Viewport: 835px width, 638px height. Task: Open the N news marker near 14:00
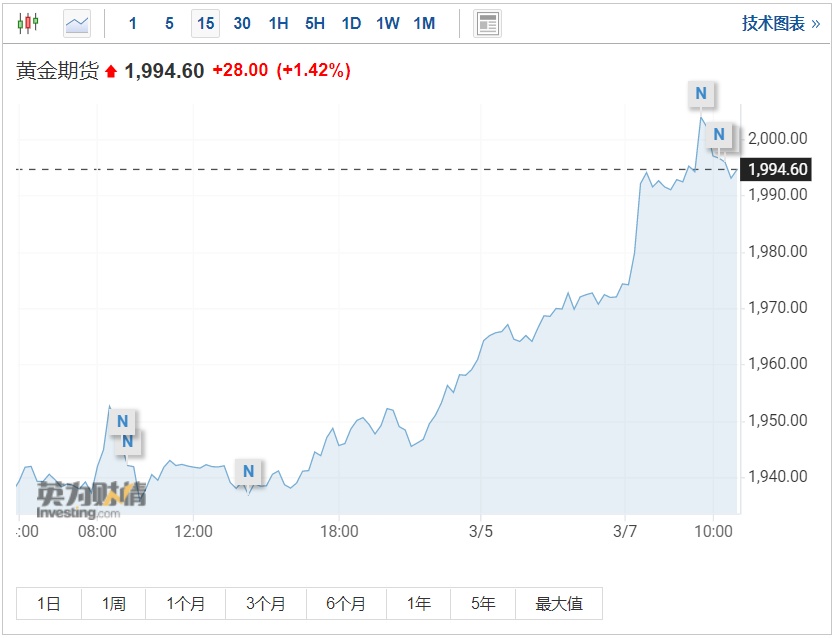point(249,471)
